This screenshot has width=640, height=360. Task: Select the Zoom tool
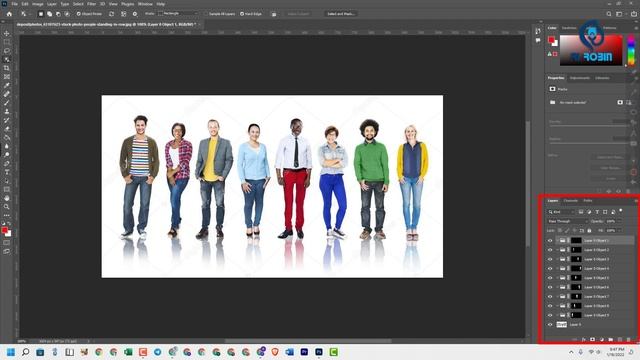(7, 207)
